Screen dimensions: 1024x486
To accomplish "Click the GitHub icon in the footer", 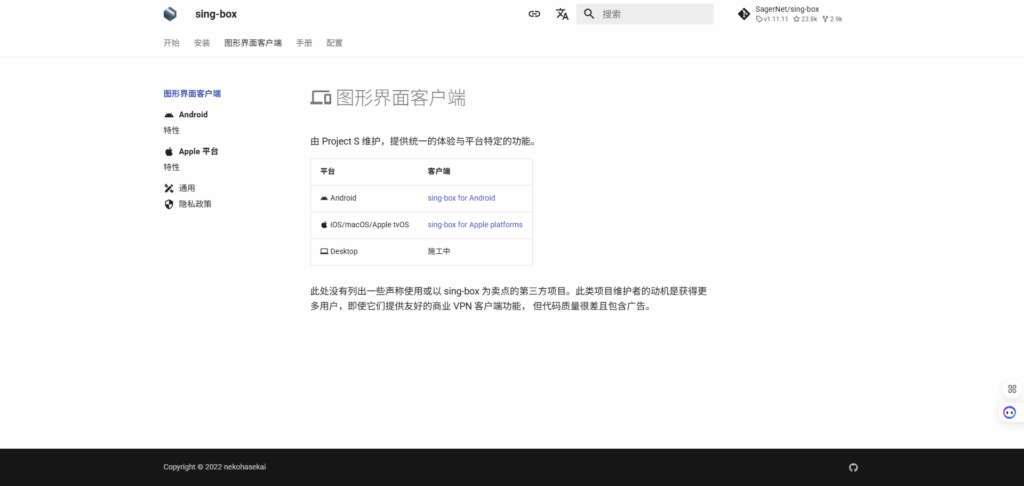I will pos(853,467).
